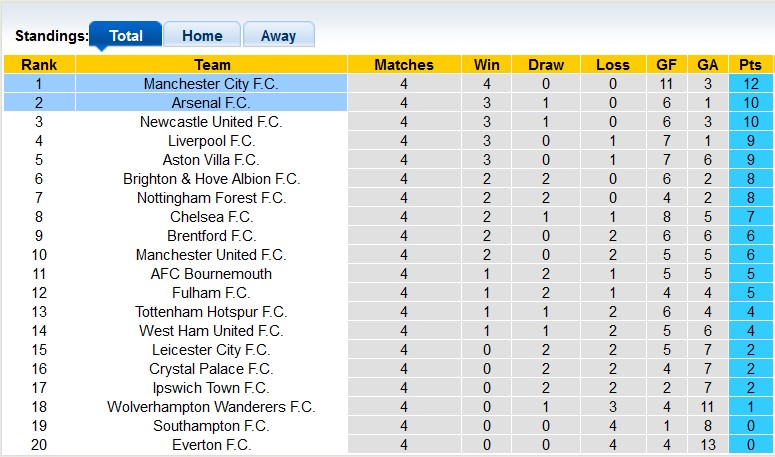Click the Everton F.C. team name
The width and height of the screenshot is (775, 457).
211,445
